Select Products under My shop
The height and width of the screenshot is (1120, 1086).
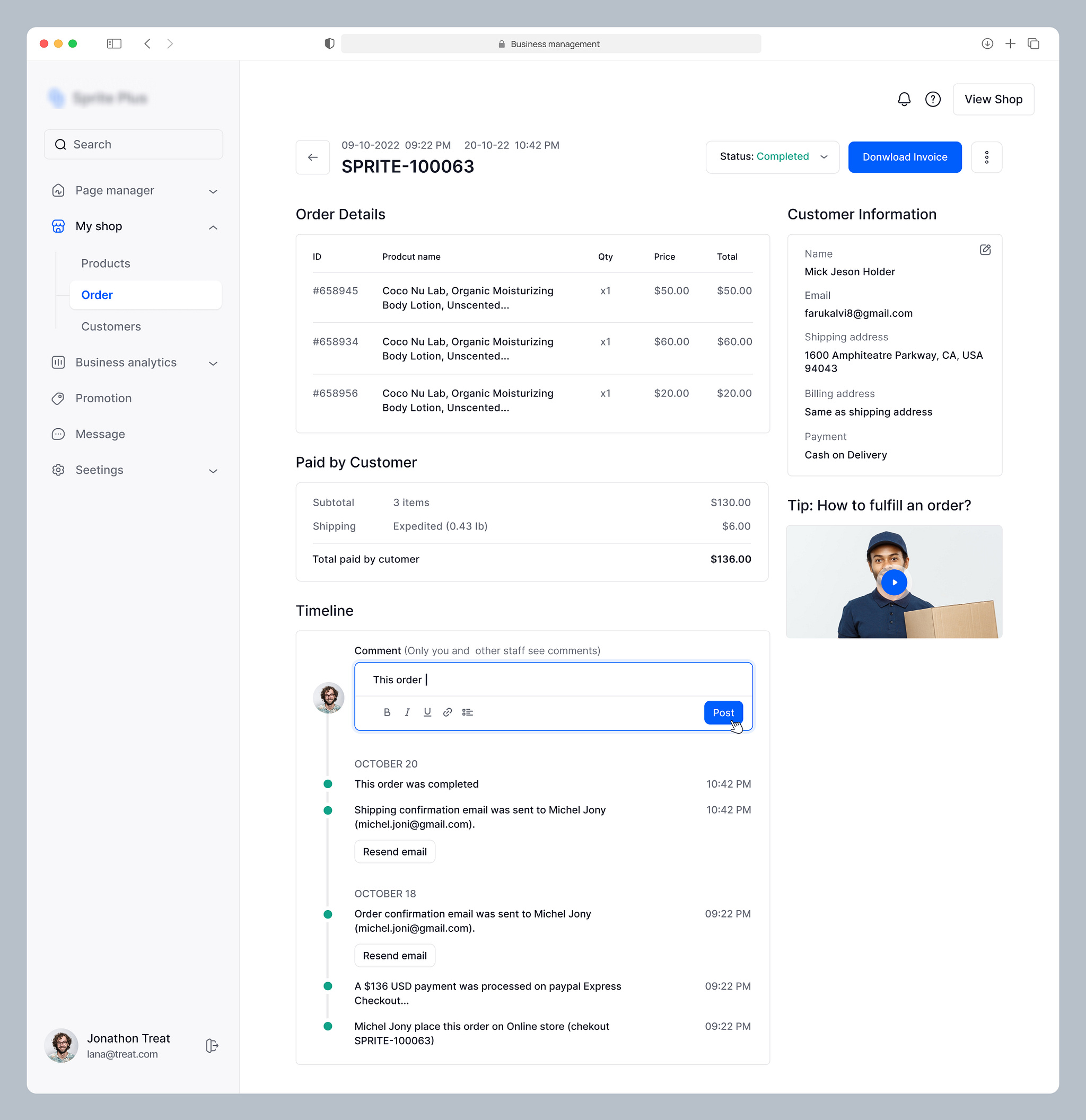tap(105, 263)
